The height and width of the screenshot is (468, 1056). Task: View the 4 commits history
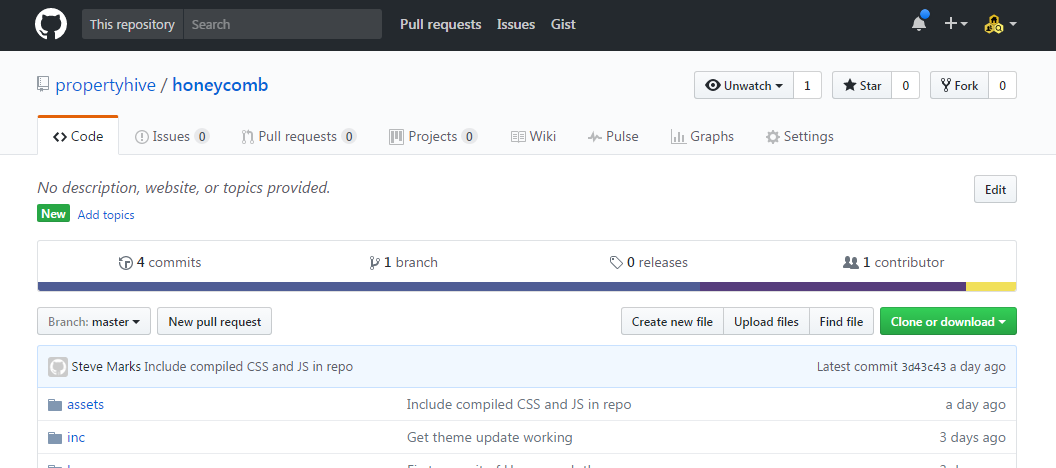point(160,263)
